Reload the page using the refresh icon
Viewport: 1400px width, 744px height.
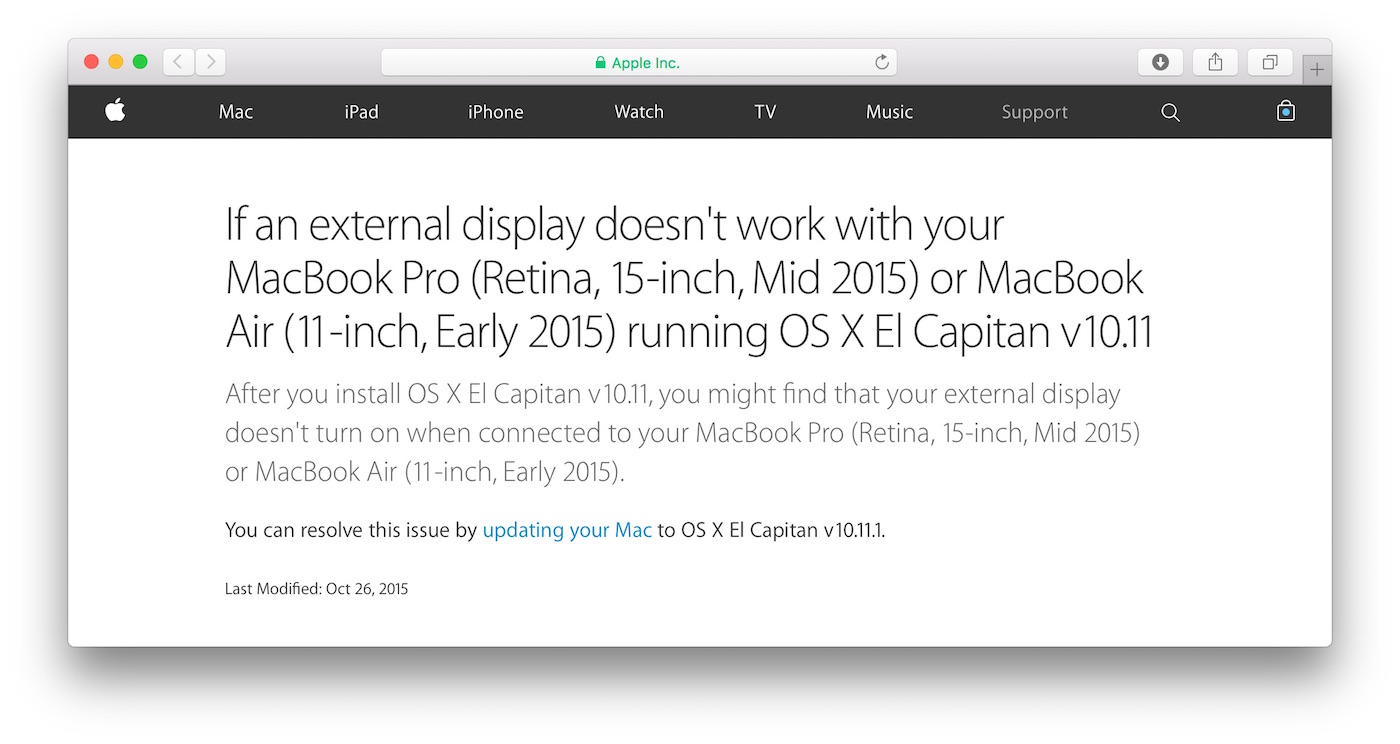coord(881,62)
